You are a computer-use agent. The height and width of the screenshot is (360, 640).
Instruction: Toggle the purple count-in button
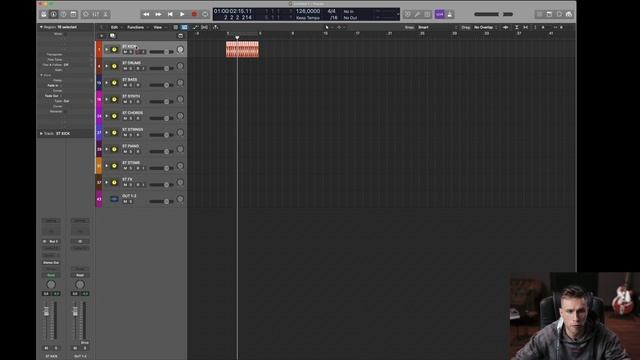click(440, 14)
